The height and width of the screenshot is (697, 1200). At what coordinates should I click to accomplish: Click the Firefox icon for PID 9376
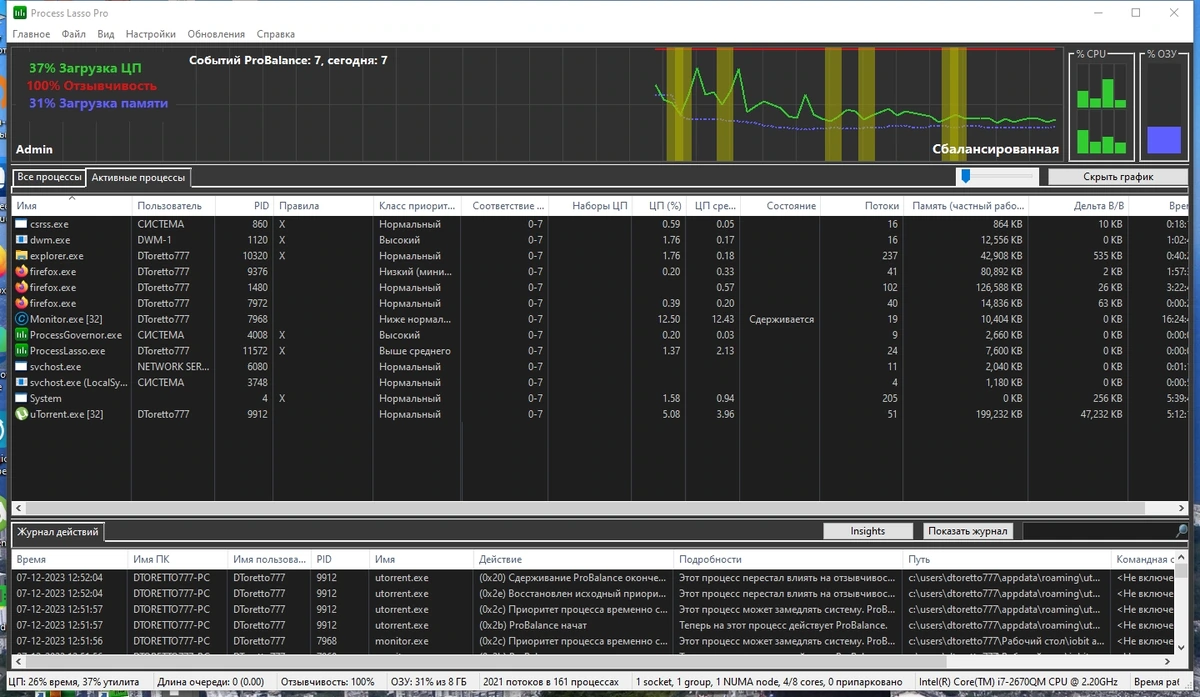22,271
